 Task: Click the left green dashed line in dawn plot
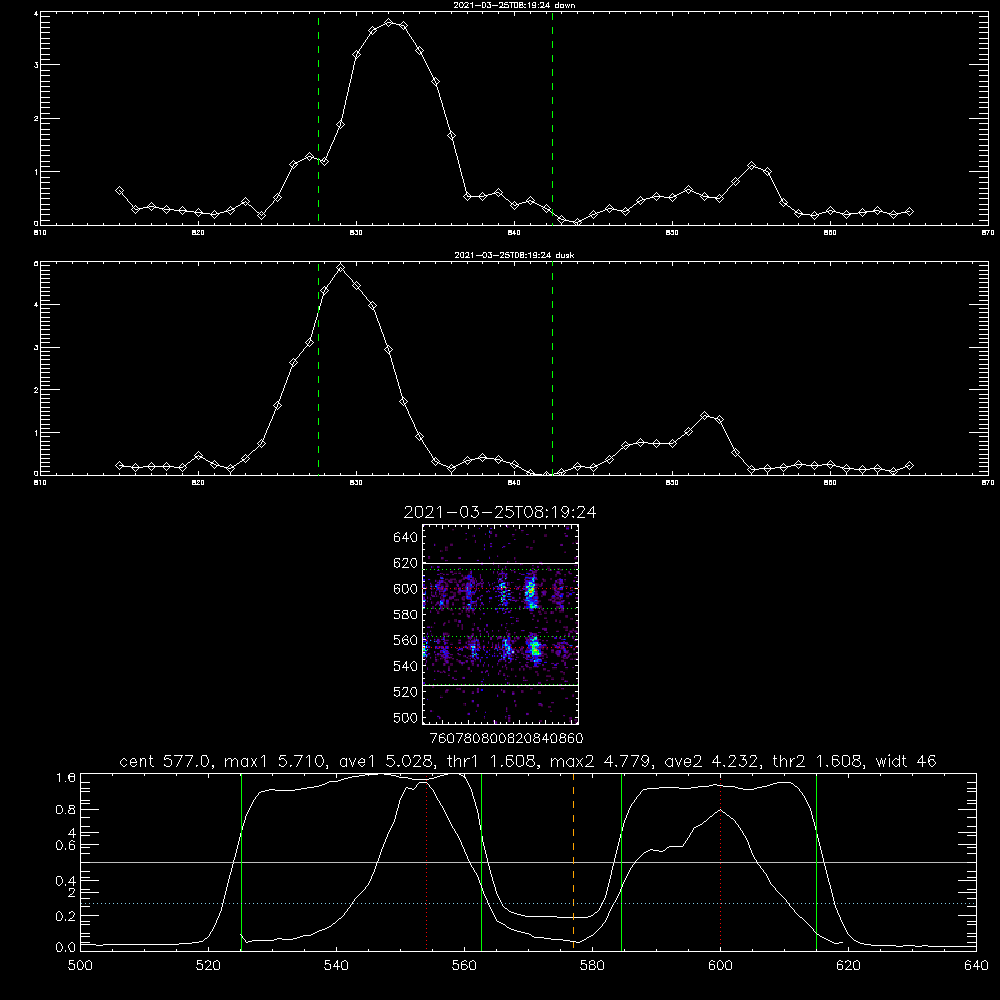[318, 118]
